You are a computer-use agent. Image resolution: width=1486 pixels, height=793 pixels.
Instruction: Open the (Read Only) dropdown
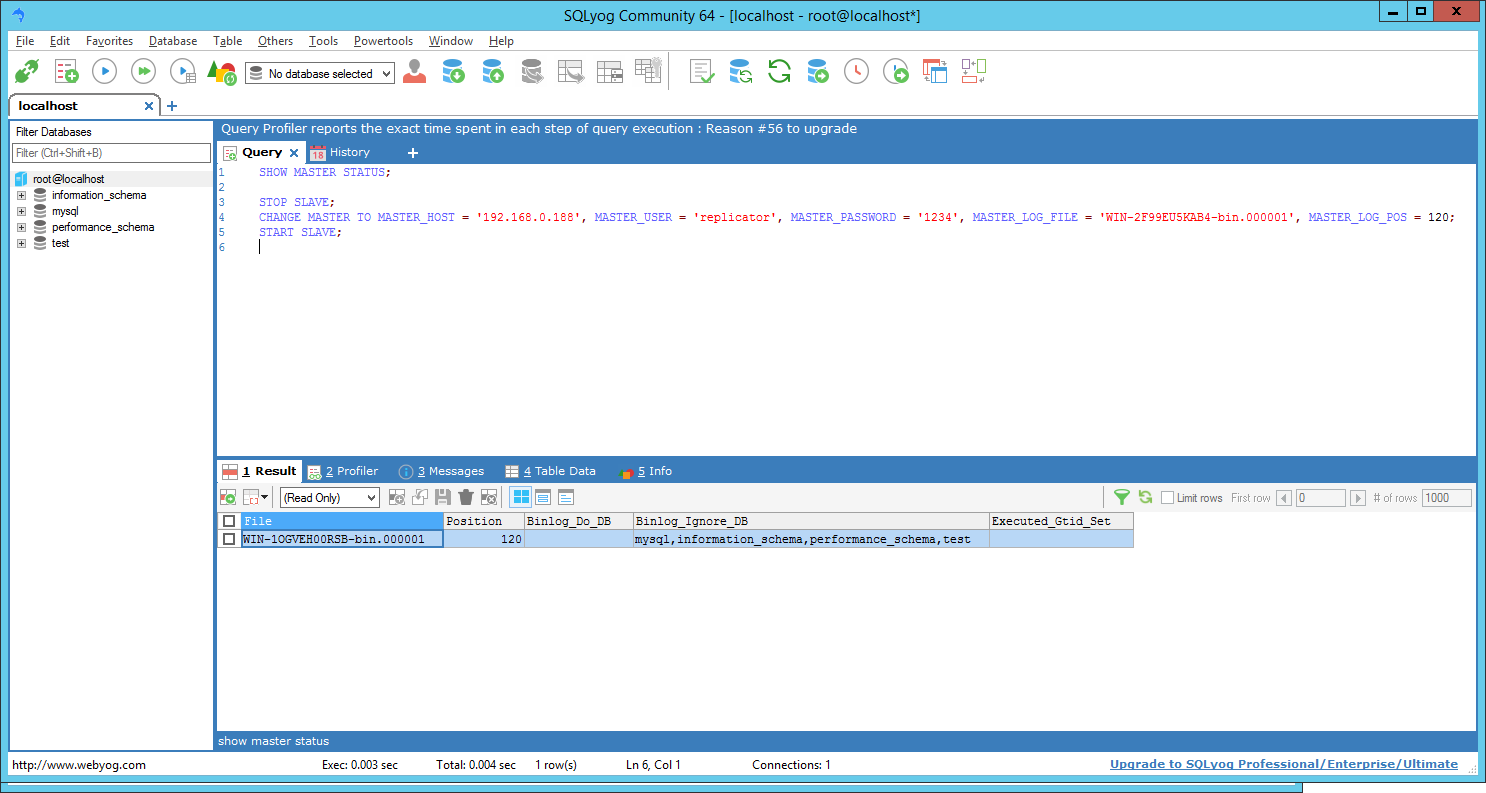330,497
